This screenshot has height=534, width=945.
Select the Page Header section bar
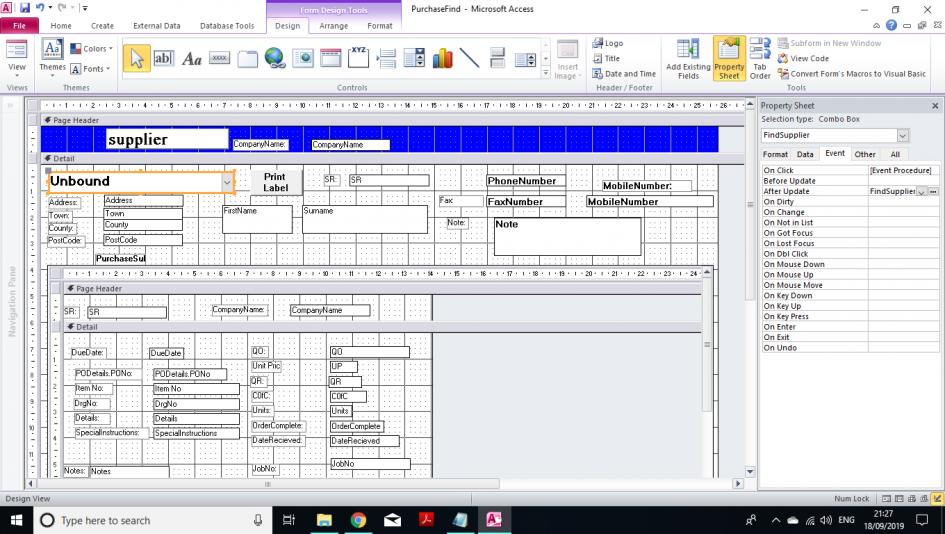pos(391,121)
